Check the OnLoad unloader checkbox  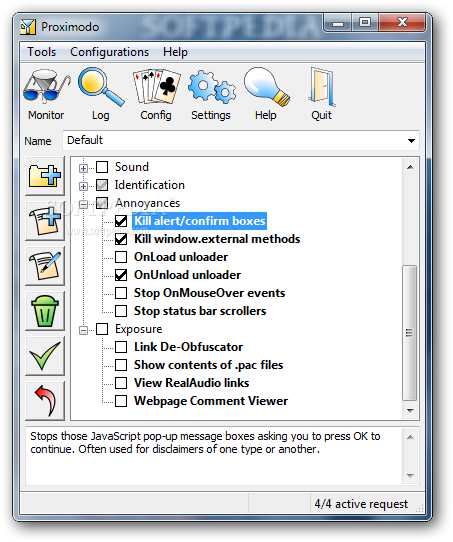[x=121, y=257]
